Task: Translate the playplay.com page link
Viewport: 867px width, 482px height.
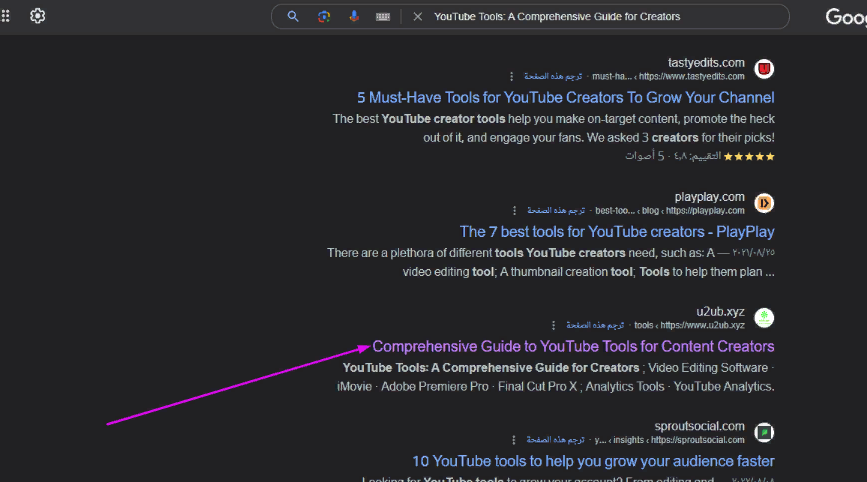Action: (556, 211)
